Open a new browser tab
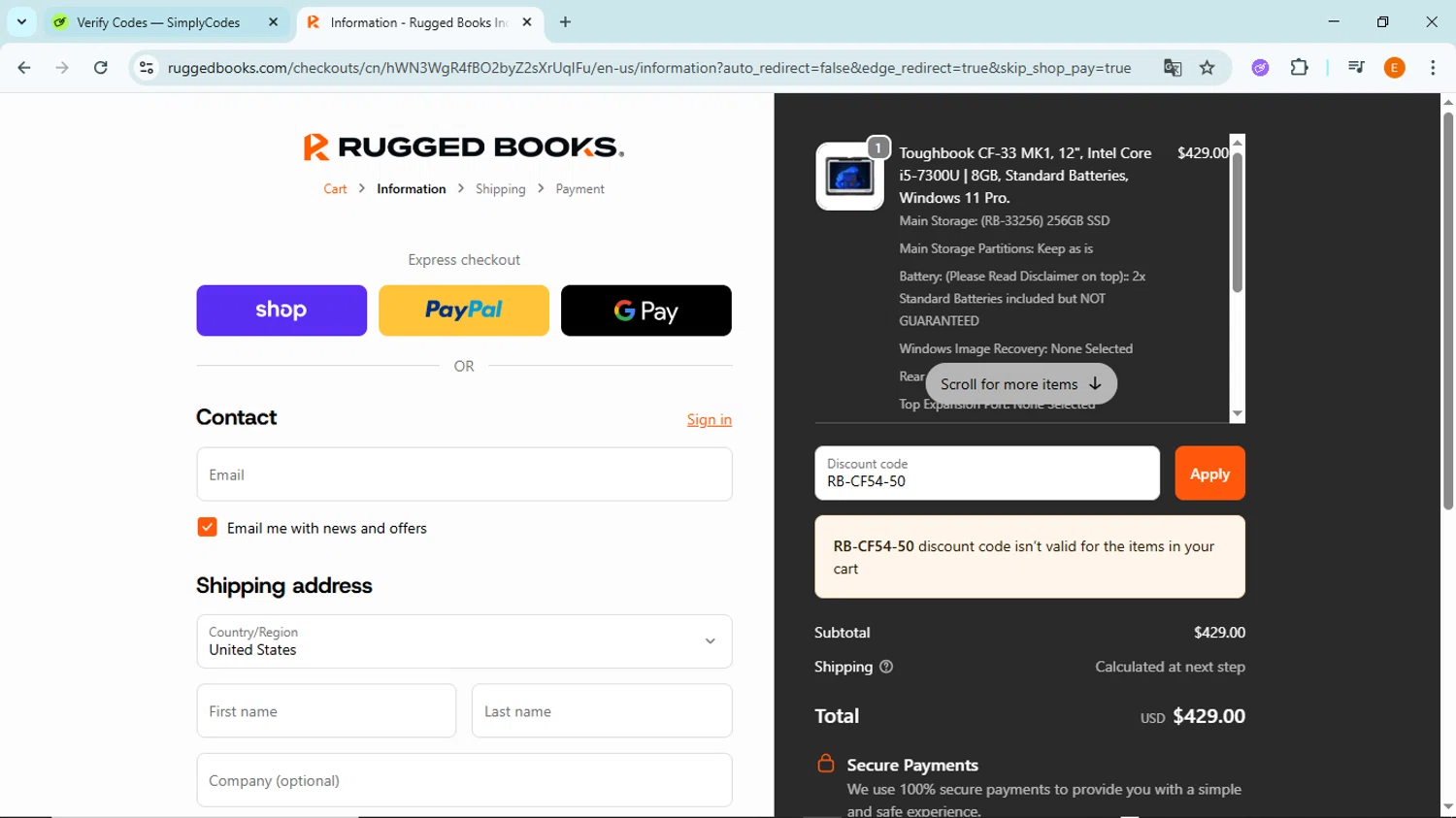Viewport: 1456px width, 818px height. [x=565, y=22]
